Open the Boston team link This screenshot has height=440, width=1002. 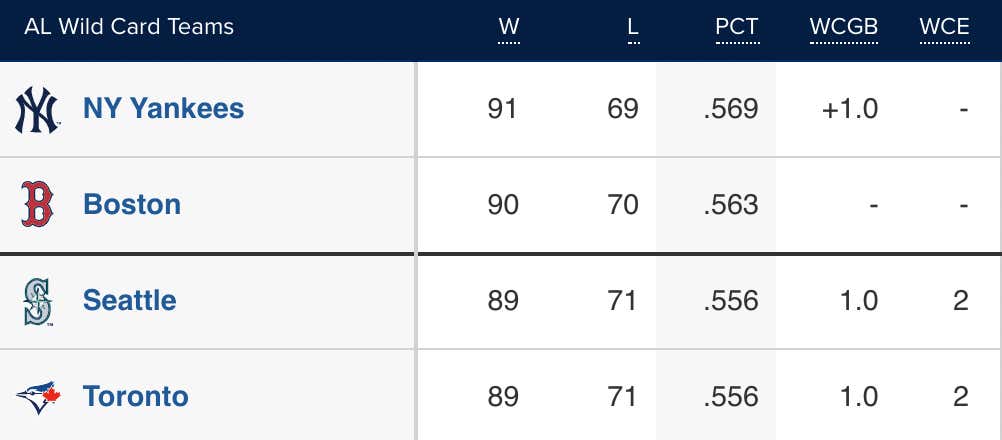click(x=132, y=204)
